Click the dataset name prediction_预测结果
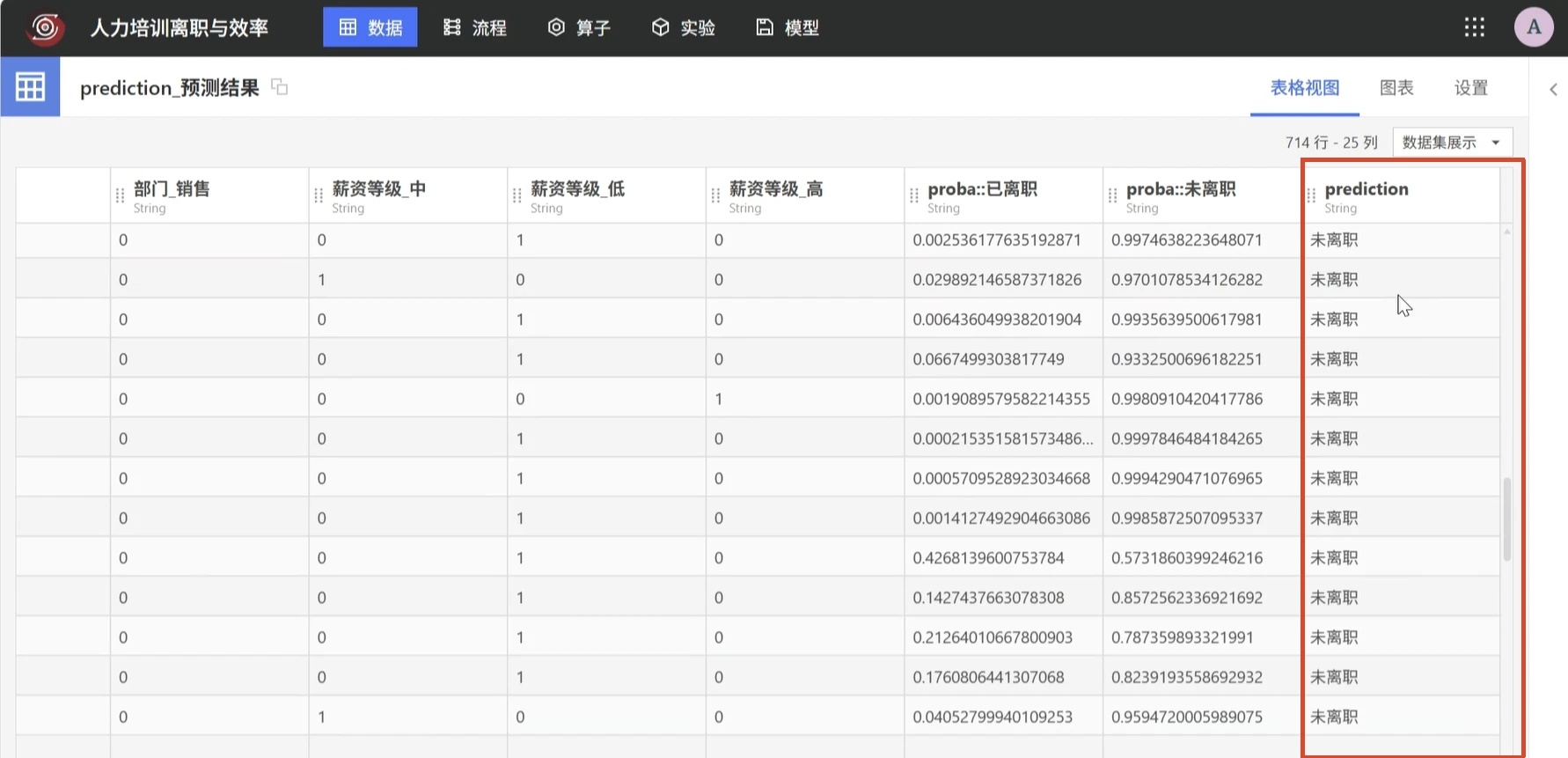1568x758 pixels. pos(170,87)
